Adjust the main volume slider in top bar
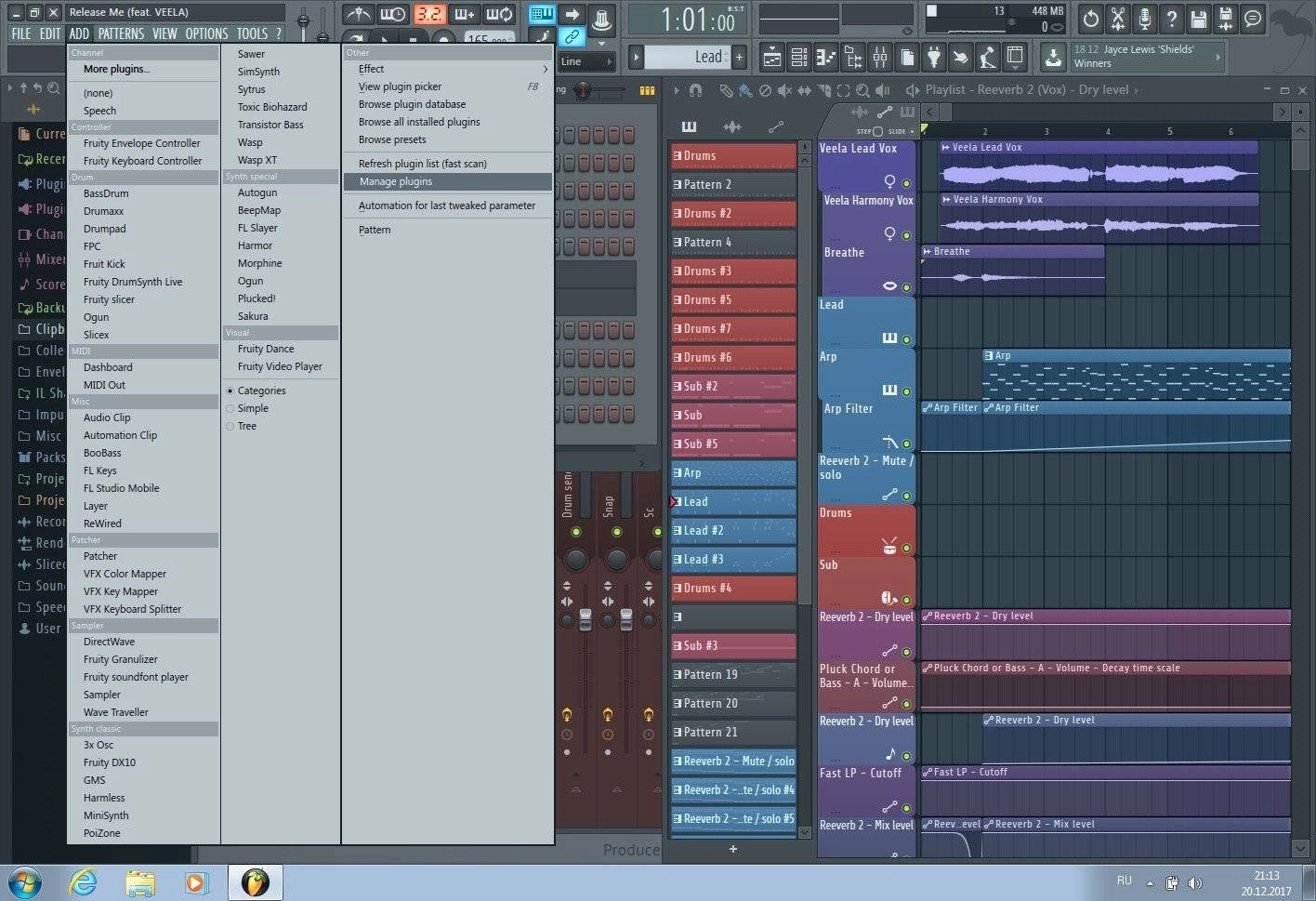The width and height of the screenshot is (1316, 901). point(304,20)
